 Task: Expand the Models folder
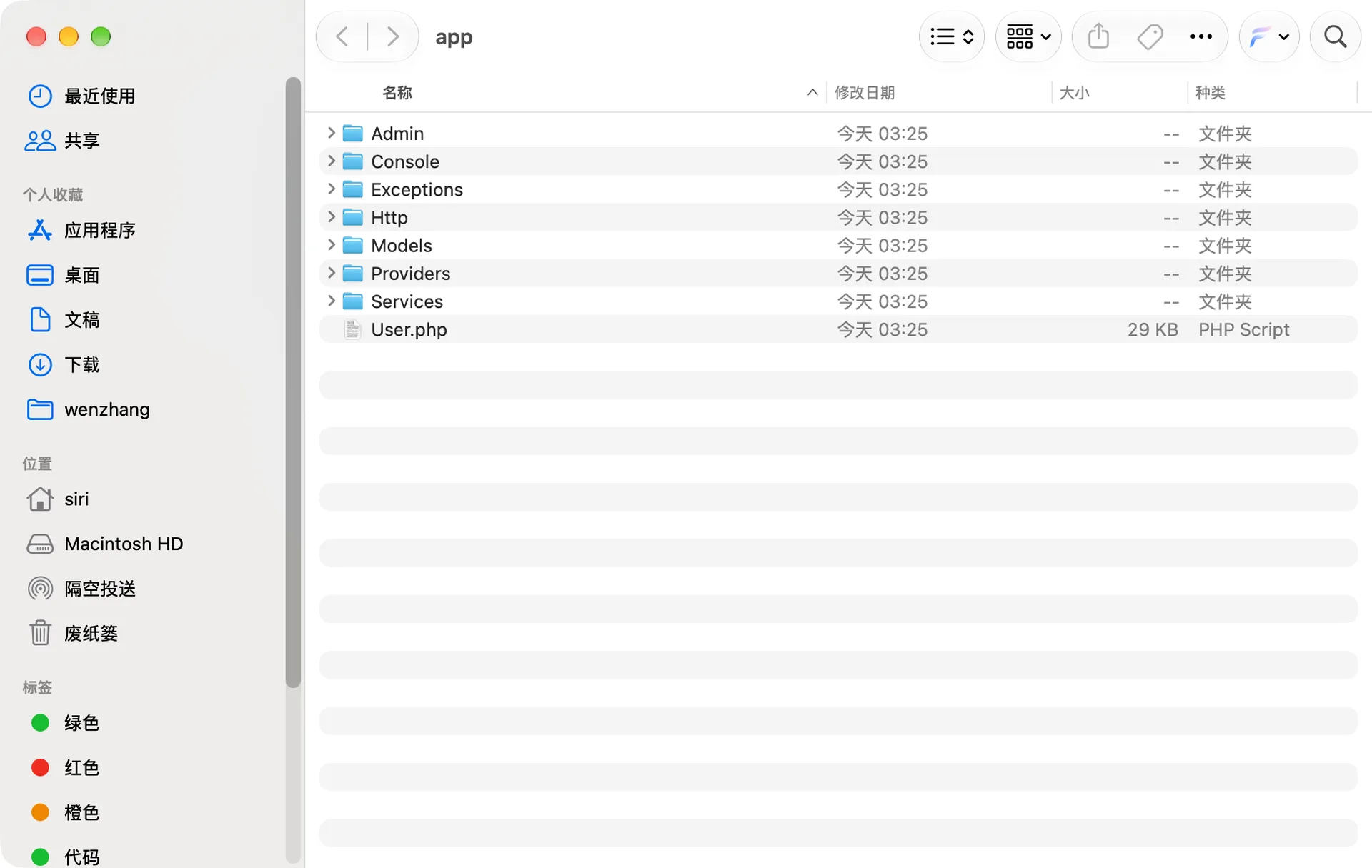pyautogui.click(x=331, y=244)
